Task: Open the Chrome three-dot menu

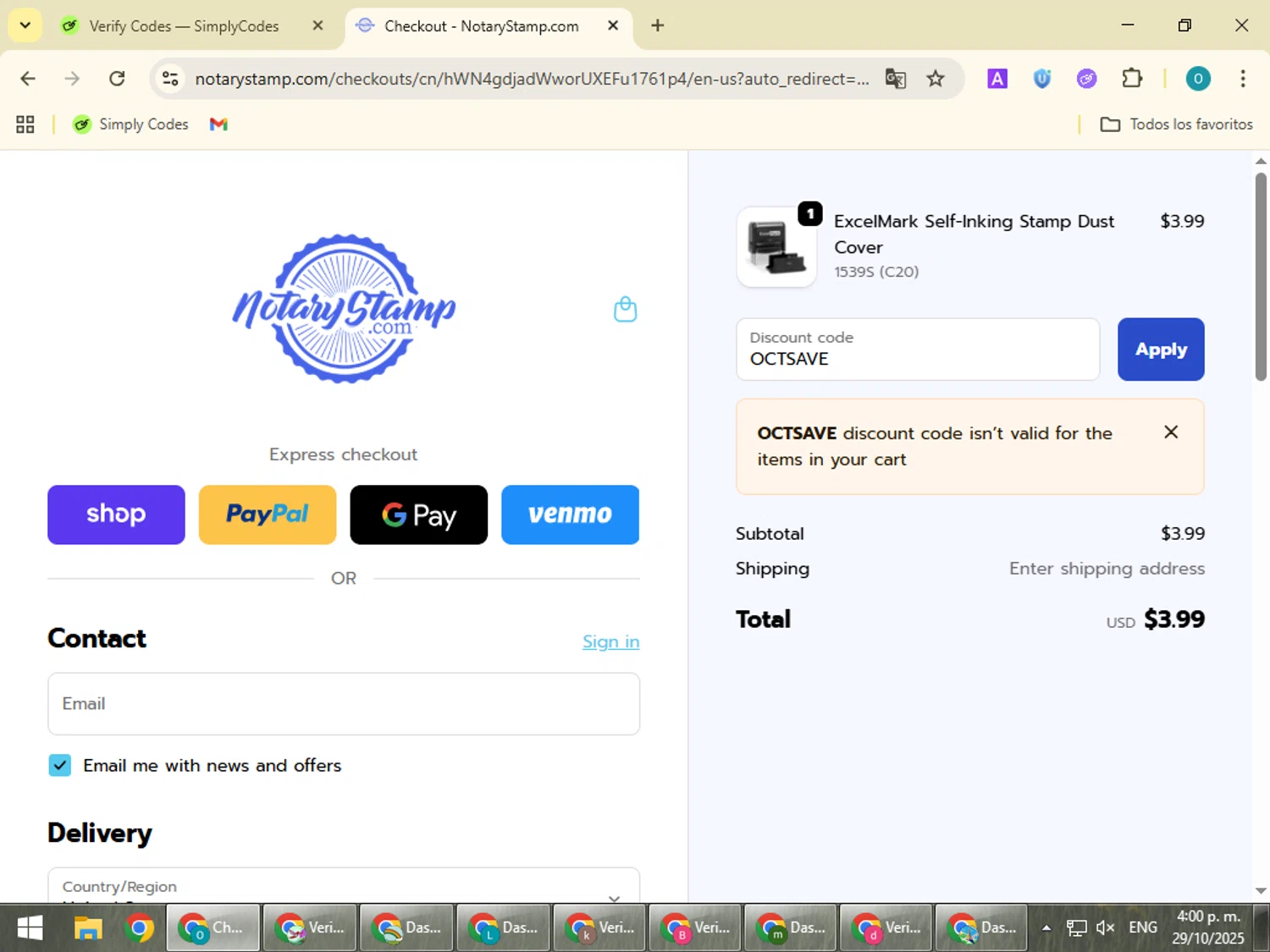Action: click(1242, 79)
